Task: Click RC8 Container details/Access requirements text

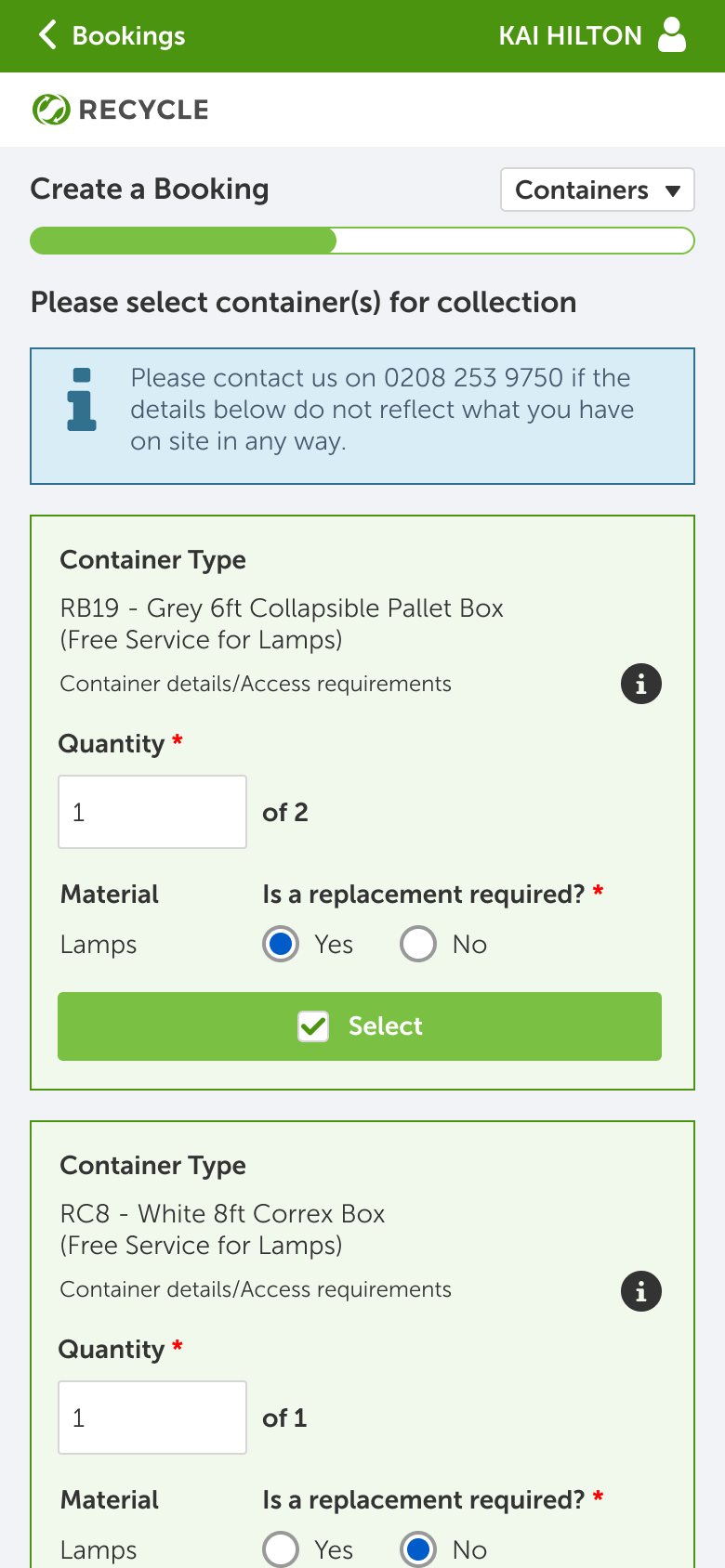Action: pyautogui.click(x=256, y=1290)
